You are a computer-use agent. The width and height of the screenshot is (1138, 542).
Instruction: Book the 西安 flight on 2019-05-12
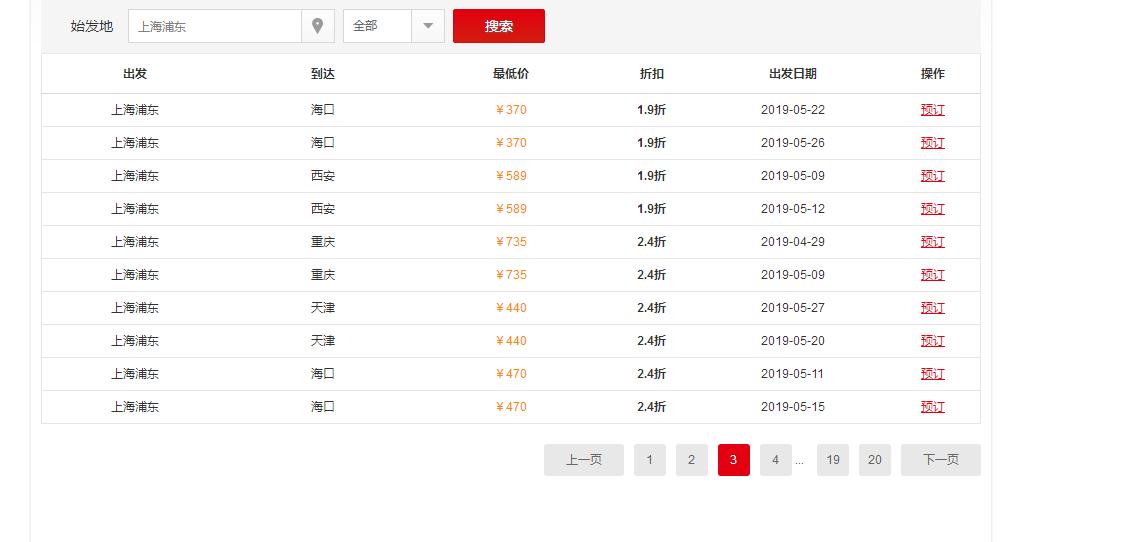[933, 209]
